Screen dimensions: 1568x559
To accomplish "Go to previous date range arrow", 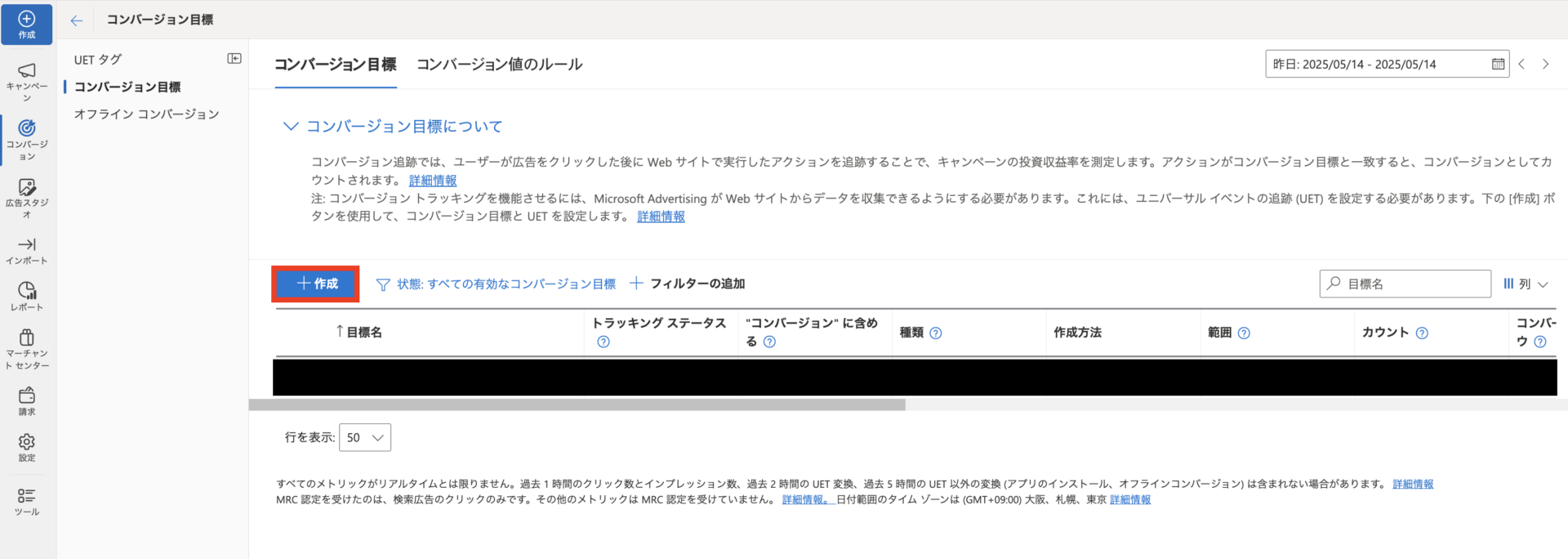I will click(1521, 64).
